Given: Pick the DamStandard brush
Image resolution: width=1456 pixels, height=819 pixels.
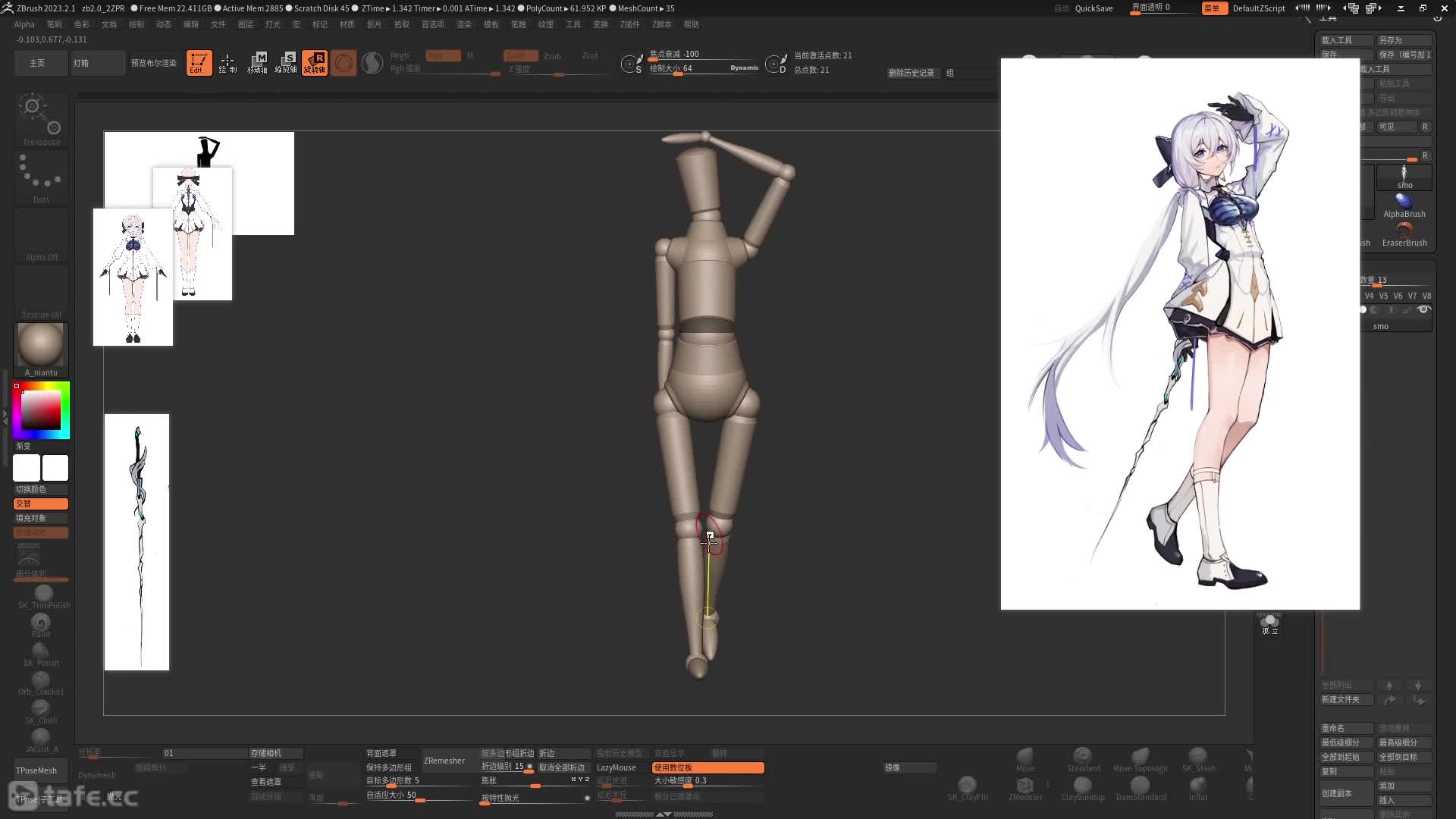Looking at the screenshot, I should click(x=1141, y=789).
